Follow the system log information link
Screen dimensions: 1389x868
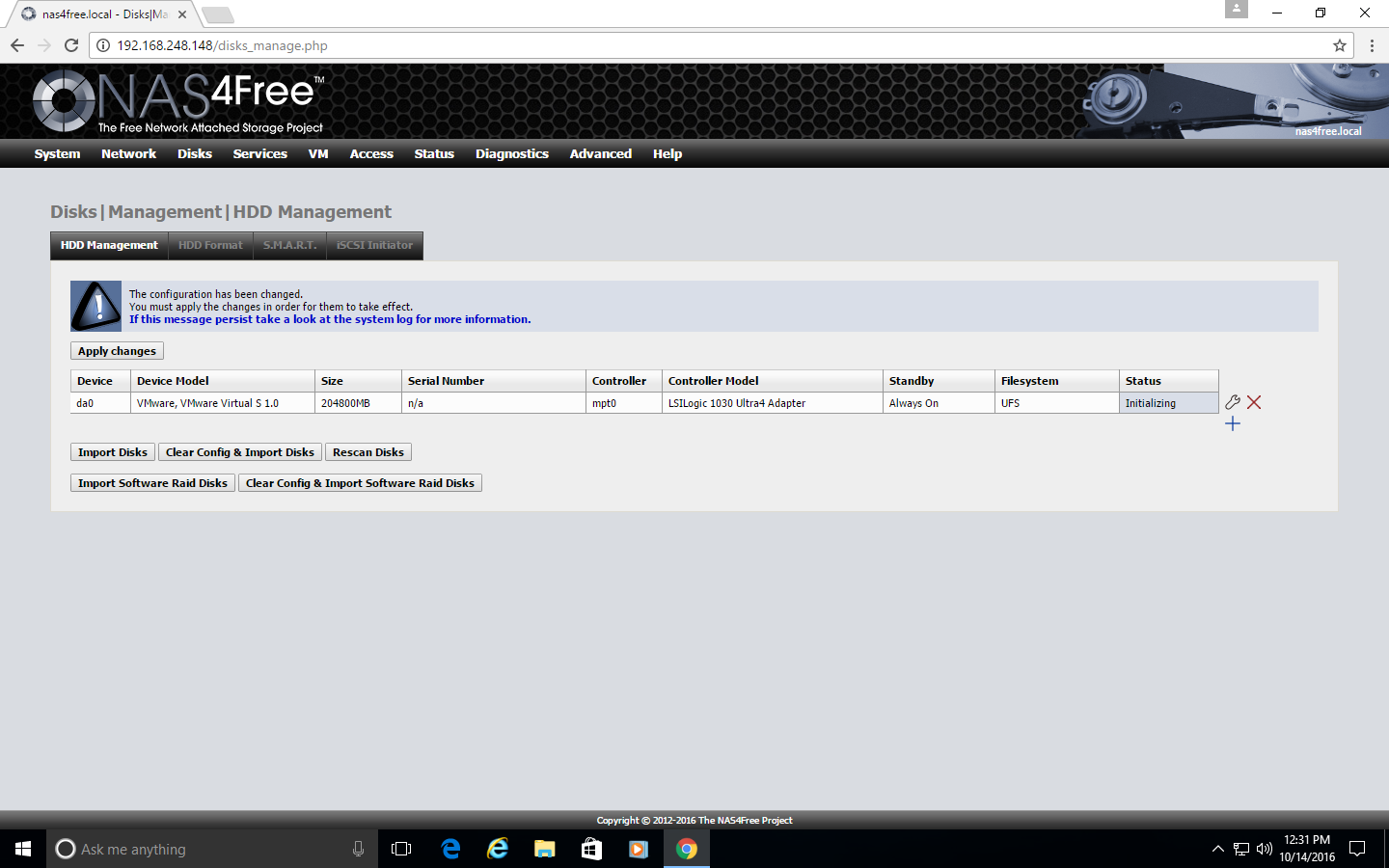coord(330,319)
